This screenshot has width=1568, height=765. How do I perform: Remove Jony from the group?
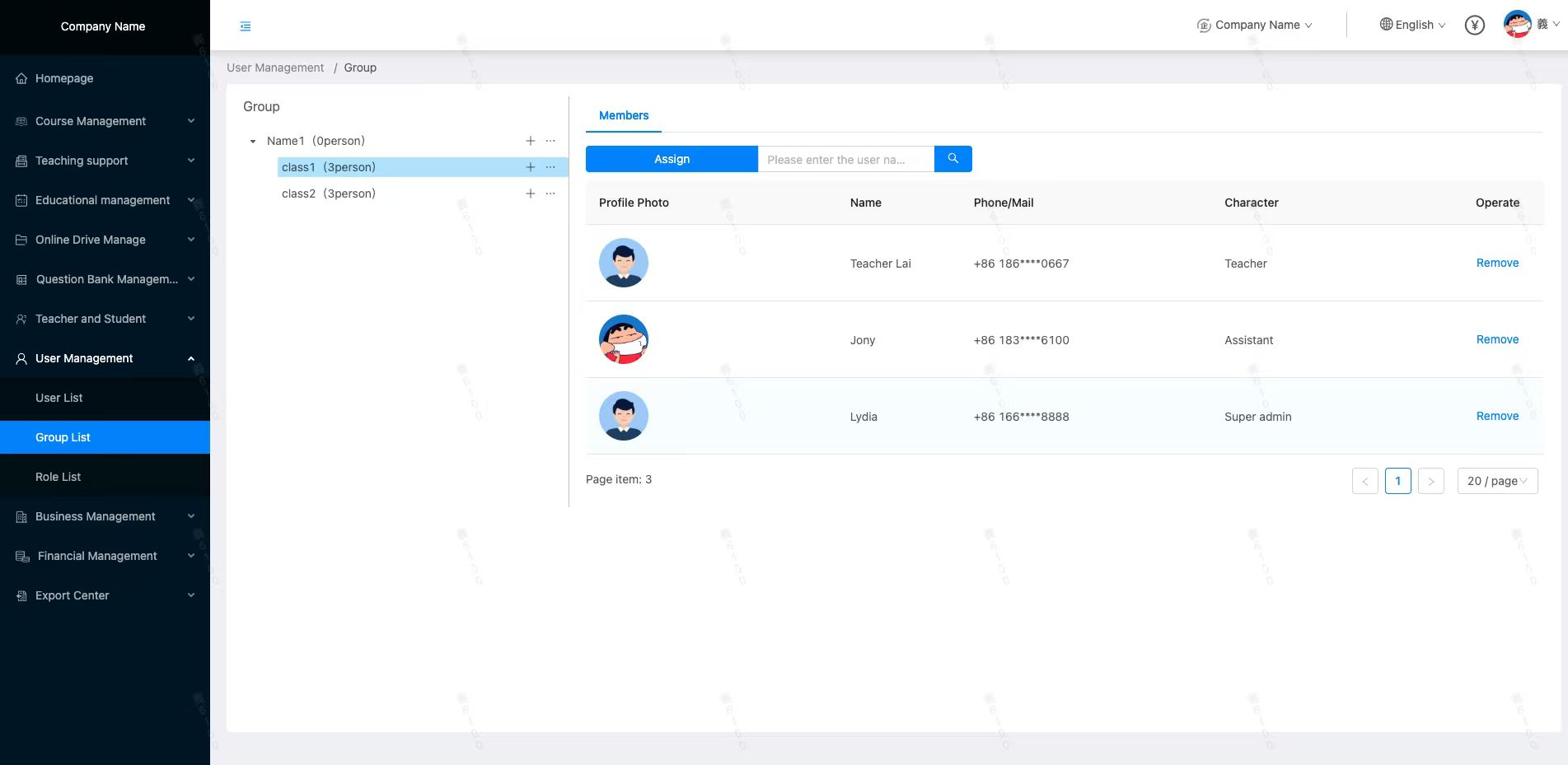tap(1496, 339)
